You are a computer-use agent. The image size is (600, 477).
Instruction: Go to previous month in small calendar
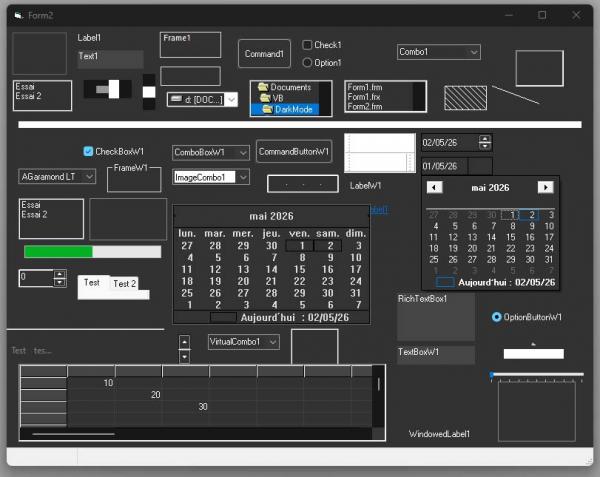[x=434, y=187]
